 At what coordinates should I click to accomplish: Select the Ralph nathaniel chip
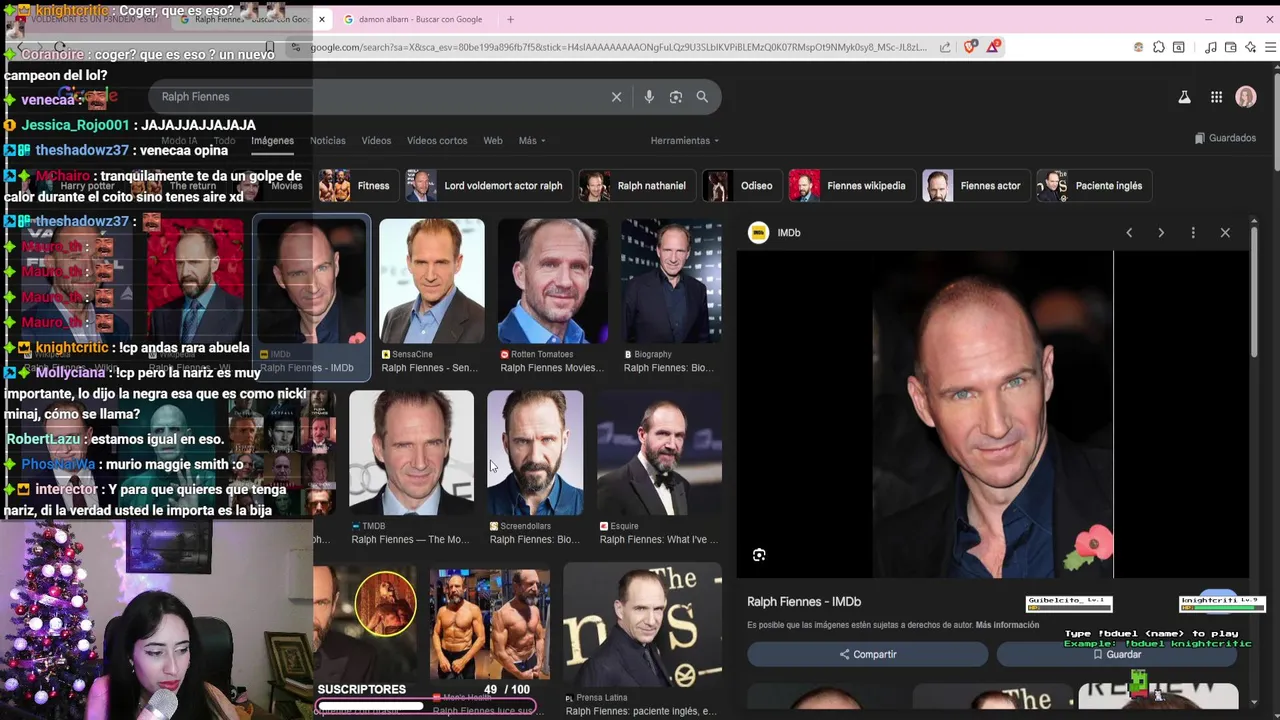coord(637,186)
